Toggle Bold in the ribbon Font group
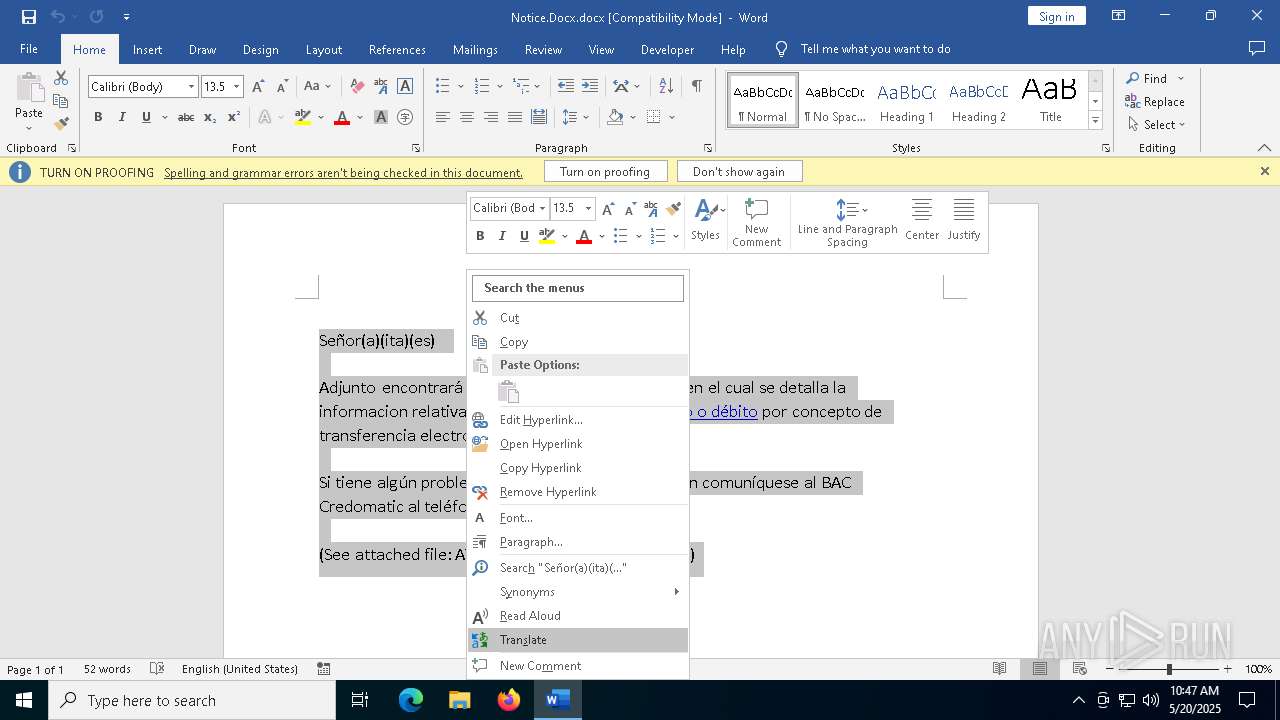 tap(98, 117)
